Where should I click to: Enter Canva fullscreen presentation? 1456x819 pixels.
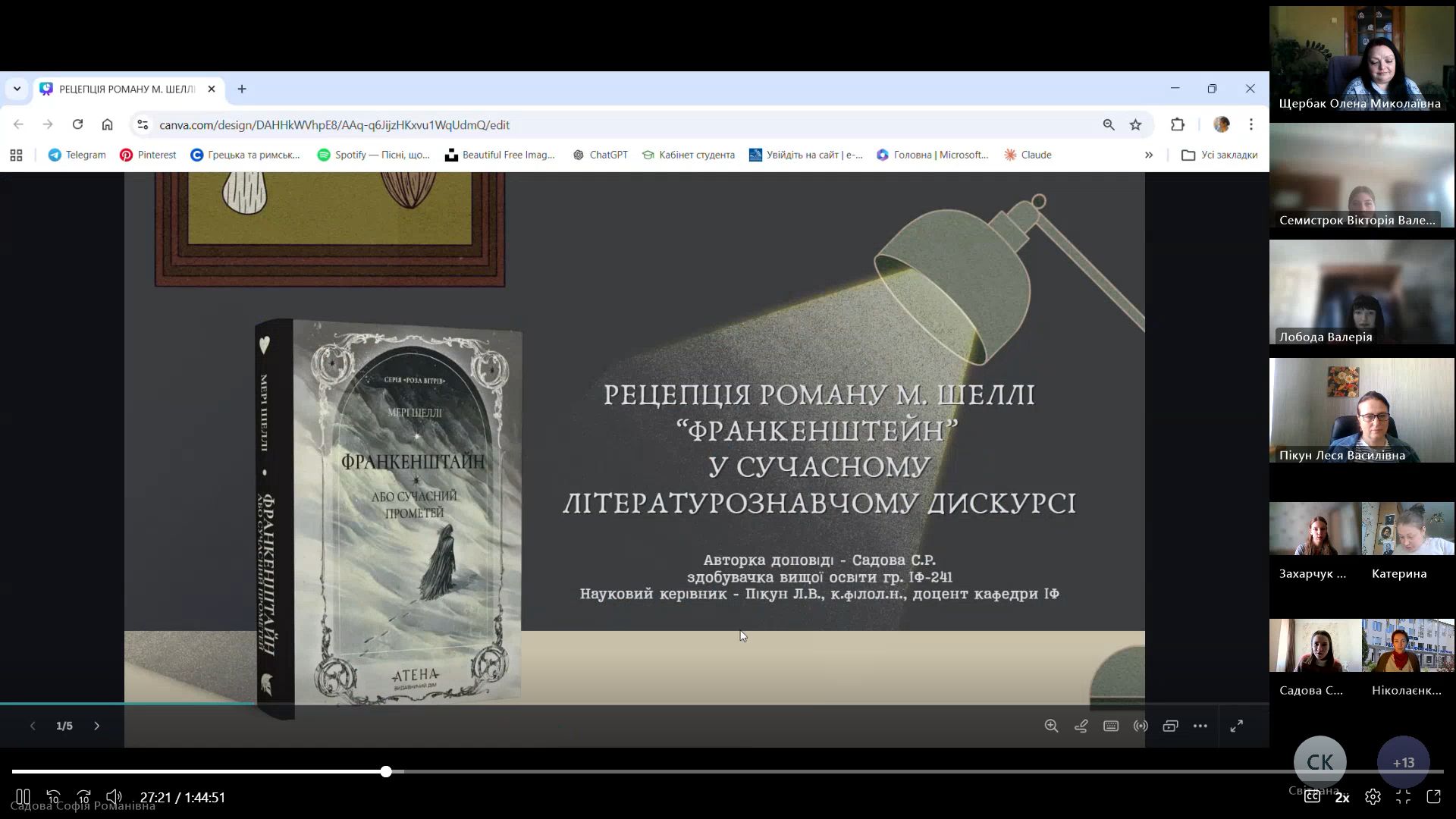[x=1236, y=726]
